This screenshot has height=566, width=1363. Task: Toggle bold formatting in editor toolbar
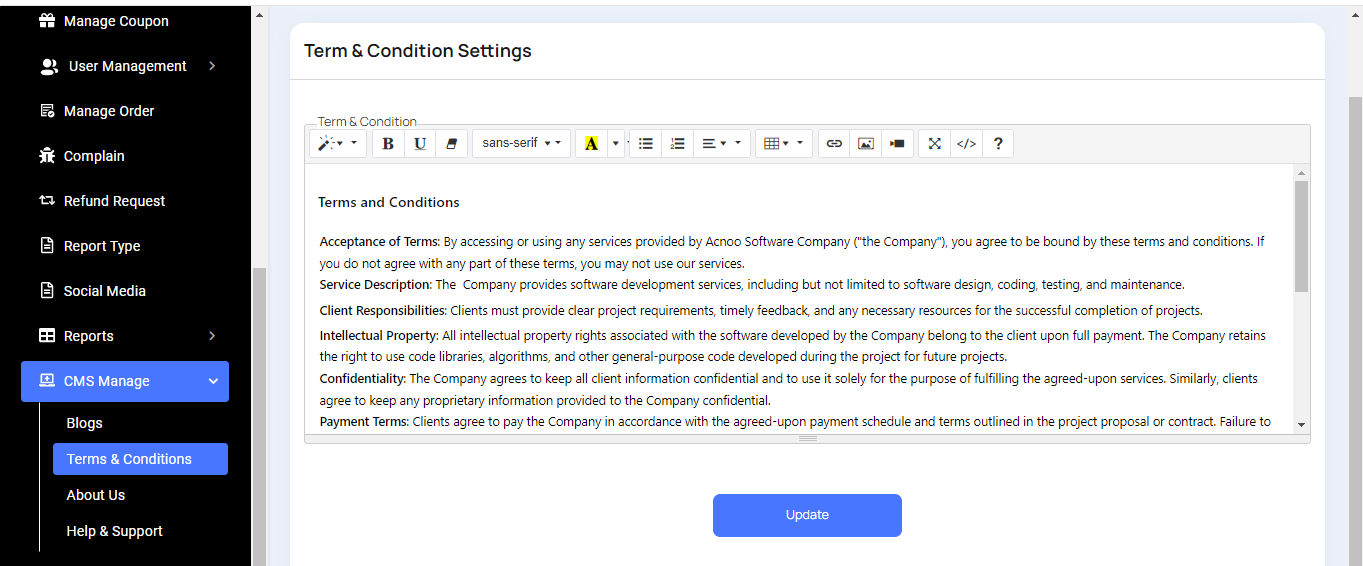[388, 144]
